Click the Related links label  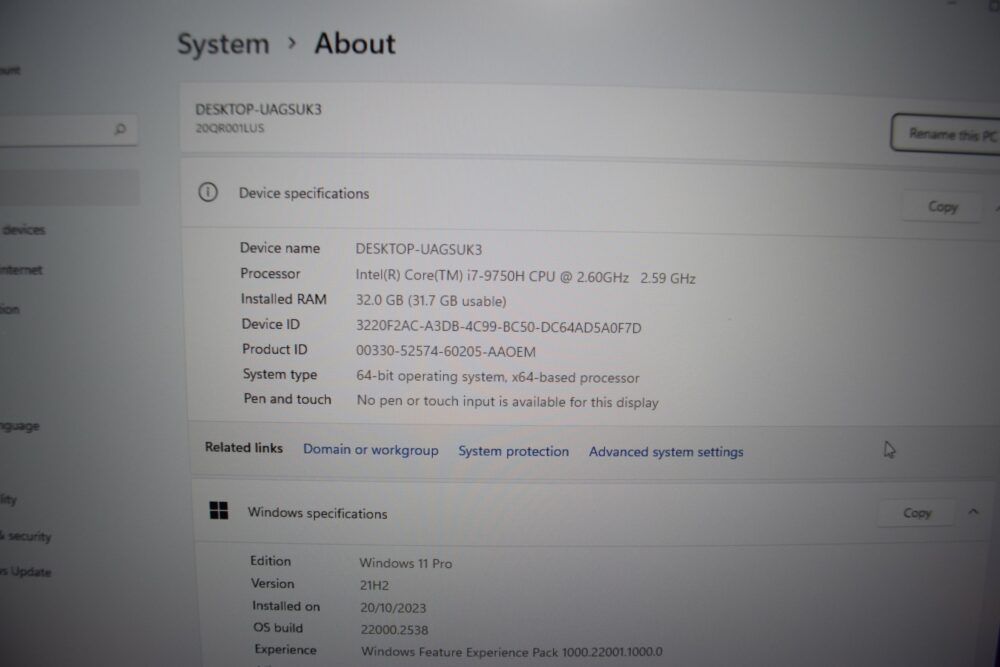(244, 448)
